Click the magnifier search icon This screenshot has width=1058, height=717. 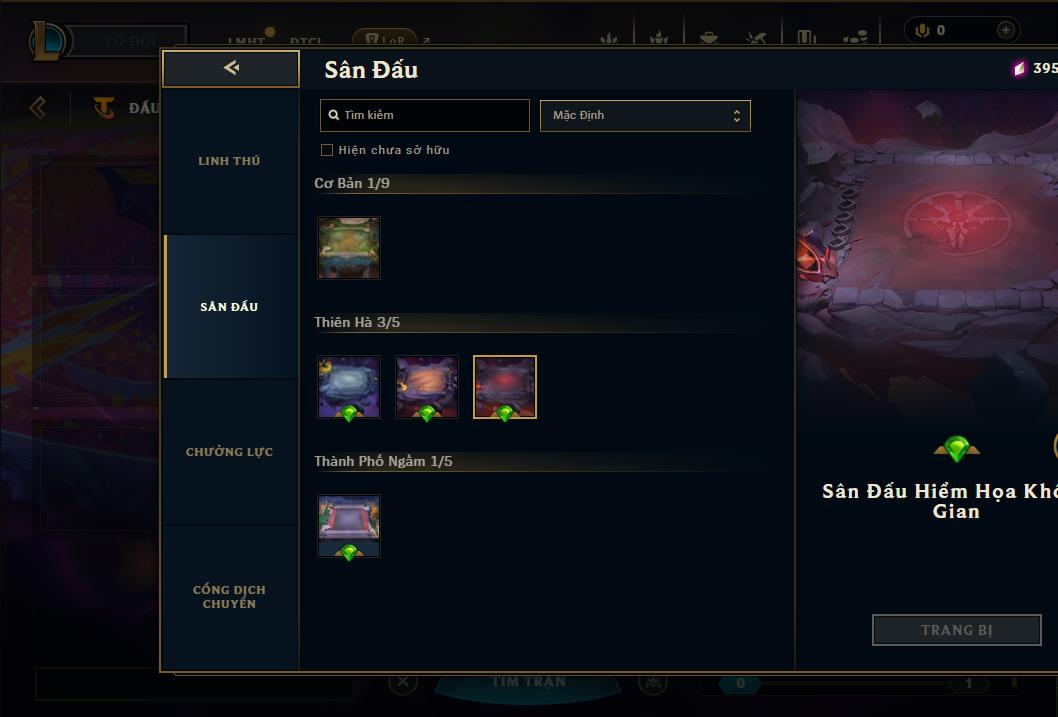(x=333, y=115)
